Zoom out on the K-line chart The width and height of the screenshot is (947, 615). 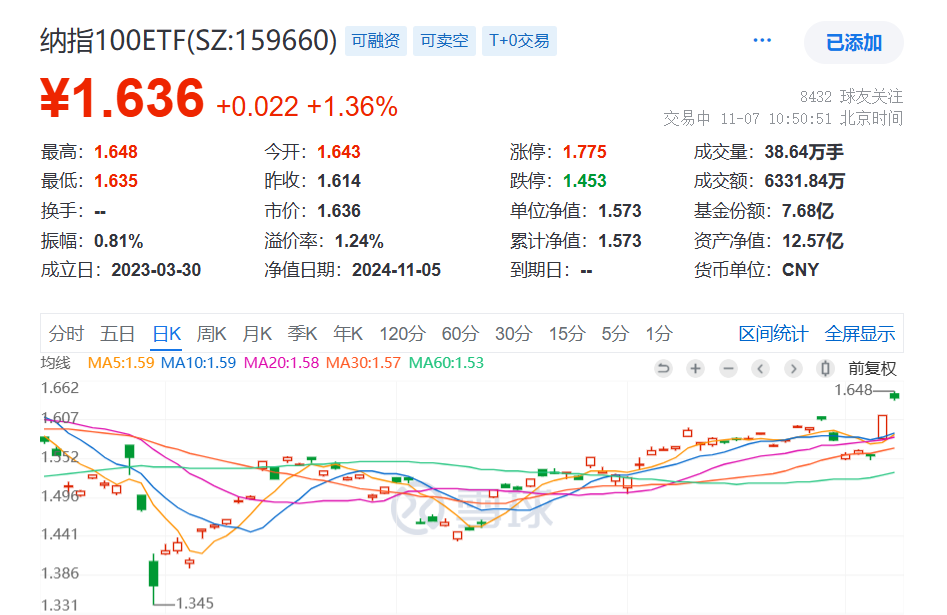(x=727, y=368)
